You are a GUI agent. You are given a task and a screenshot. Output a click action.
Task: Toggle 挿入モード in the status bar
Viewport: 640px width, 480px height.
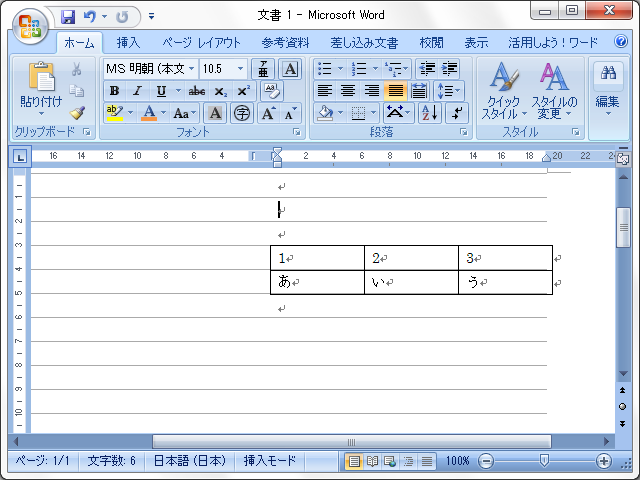pos(270,461)
